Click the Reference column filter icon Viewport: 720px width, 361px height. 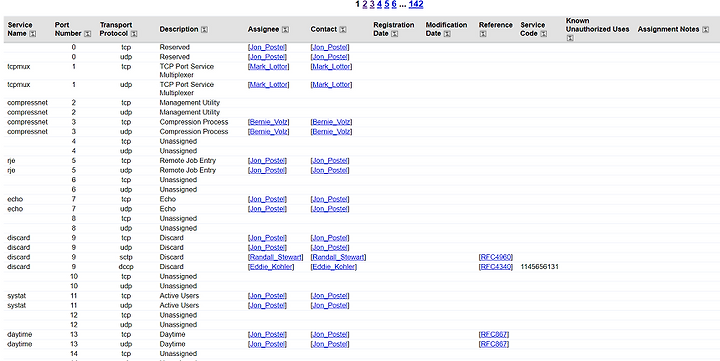tap(483, 34)
